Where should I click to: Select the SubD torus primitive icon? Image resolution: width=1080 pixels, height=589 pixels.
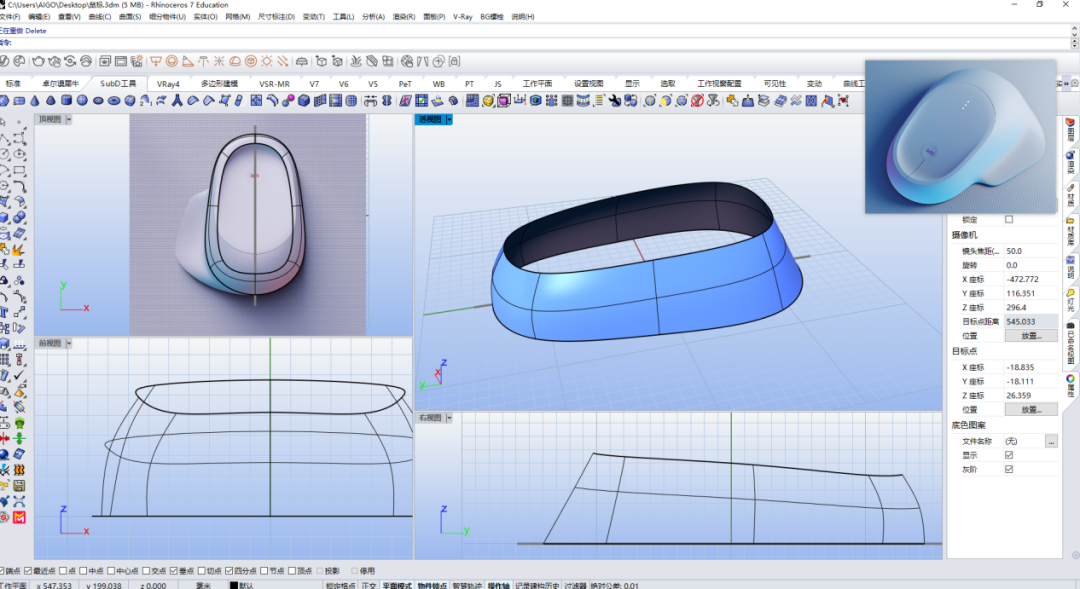[x=114, y=101]
